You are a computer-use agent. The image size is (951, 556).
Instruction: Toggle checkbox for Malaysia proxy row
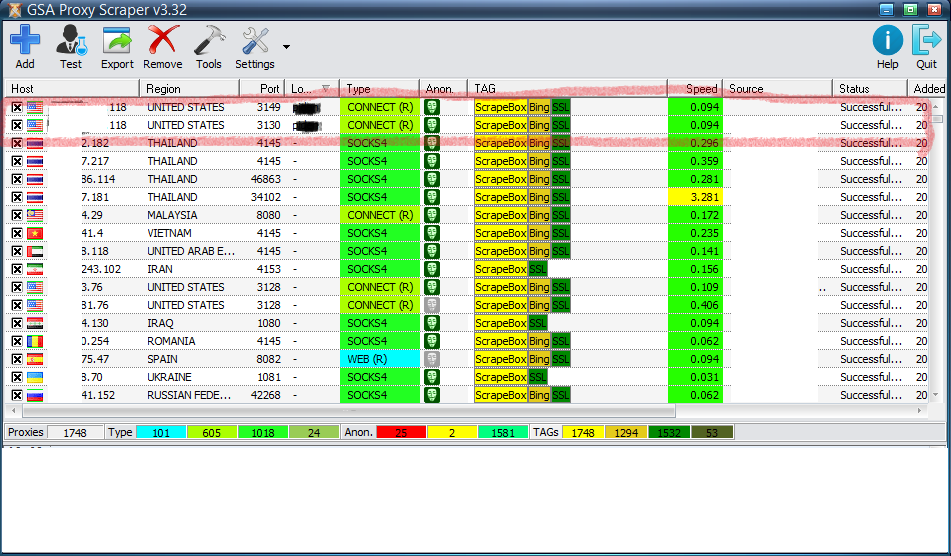pos(17,215)
